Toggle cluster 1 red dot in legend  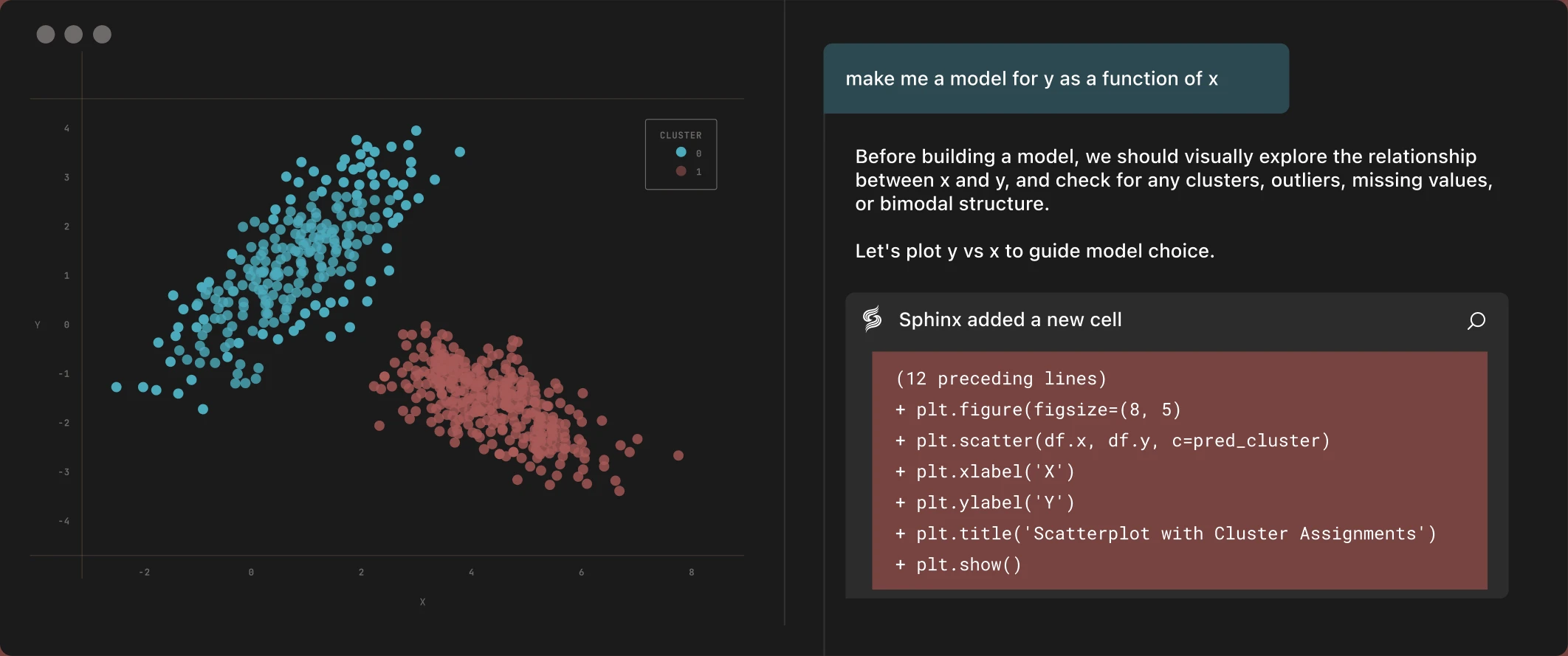(x=681, y=171)
